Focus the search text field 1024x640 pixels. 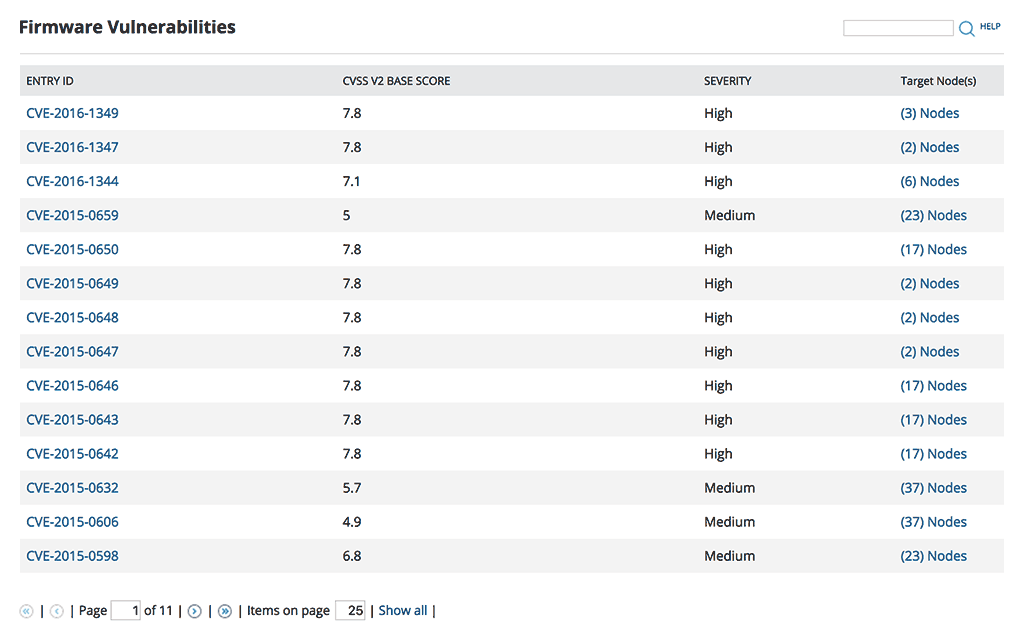[898, 28]
